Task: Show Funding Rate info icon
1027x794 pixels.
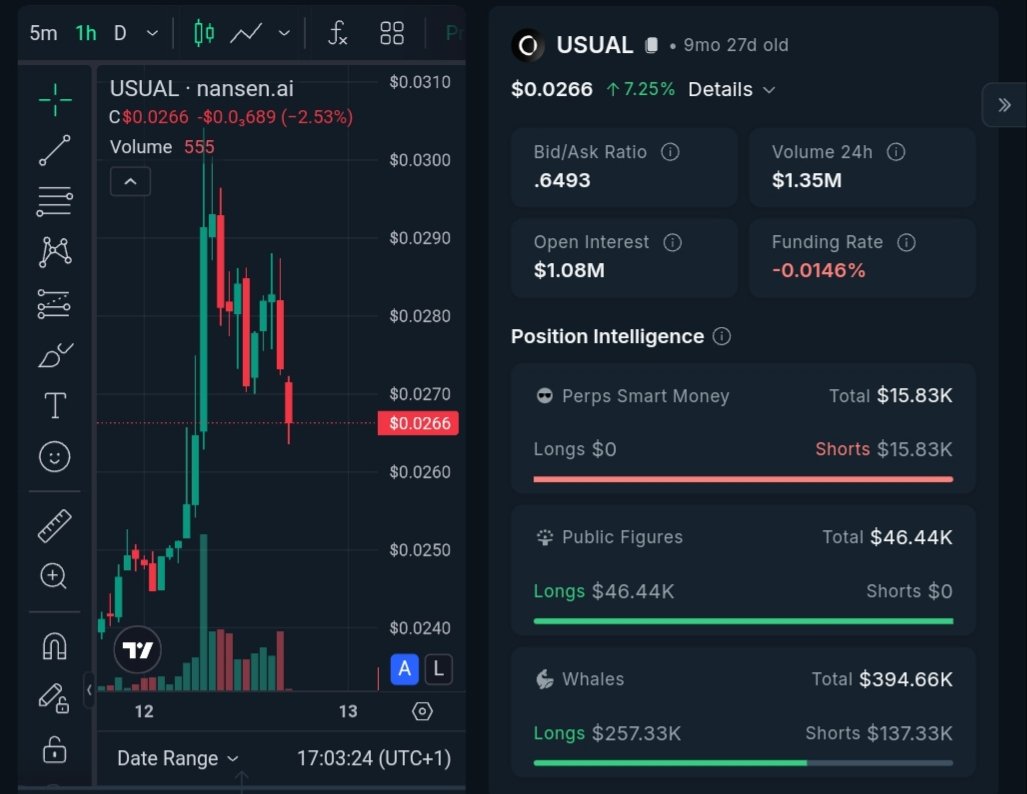Action: click(906, 242)
